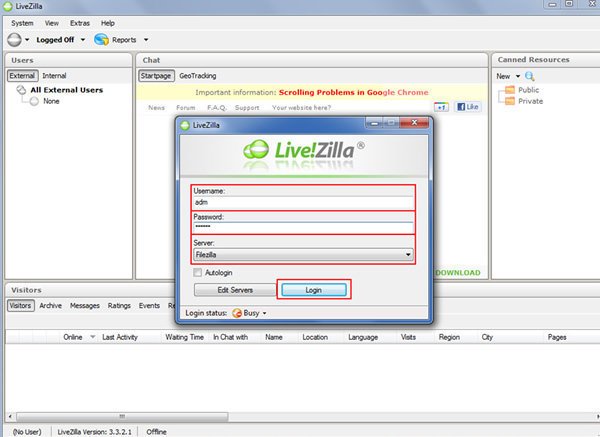Image resolution: width=600 pixels, height=437 pixels.
Task: Switch to Archive tab
Action: click(51, 305)
